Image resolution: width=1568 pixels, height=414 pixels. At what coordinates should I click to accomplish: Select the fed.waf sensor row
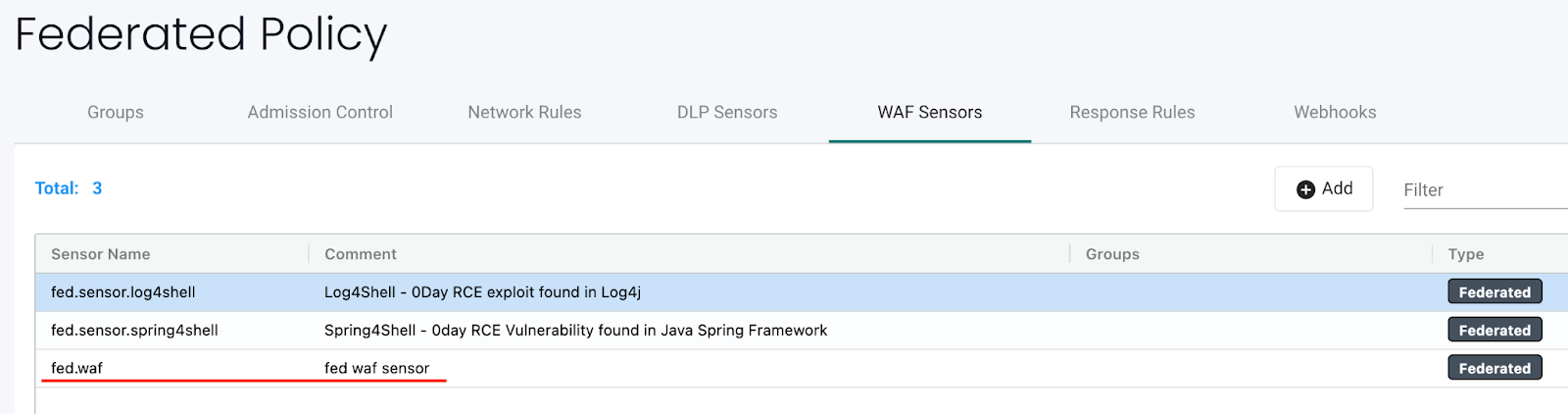tap(76, 369)
